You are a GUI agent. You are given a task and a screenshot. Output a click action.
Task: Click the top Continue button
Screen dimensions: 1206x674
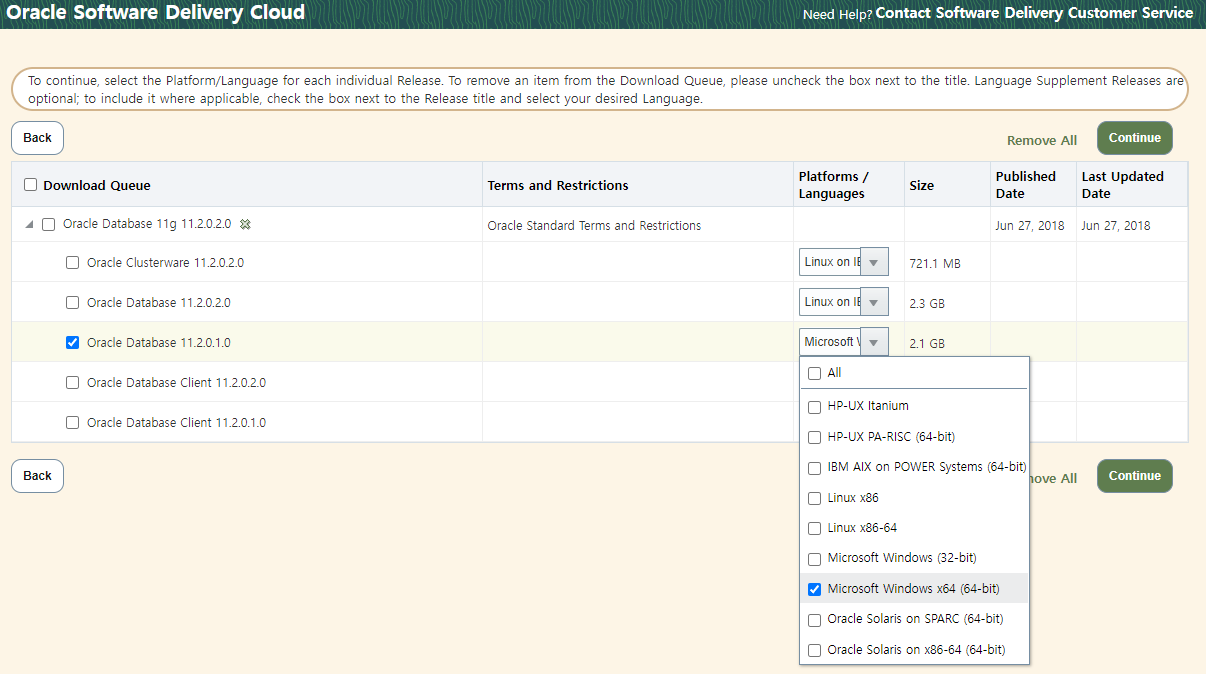pyautogui.click(x=1135, y=138)
